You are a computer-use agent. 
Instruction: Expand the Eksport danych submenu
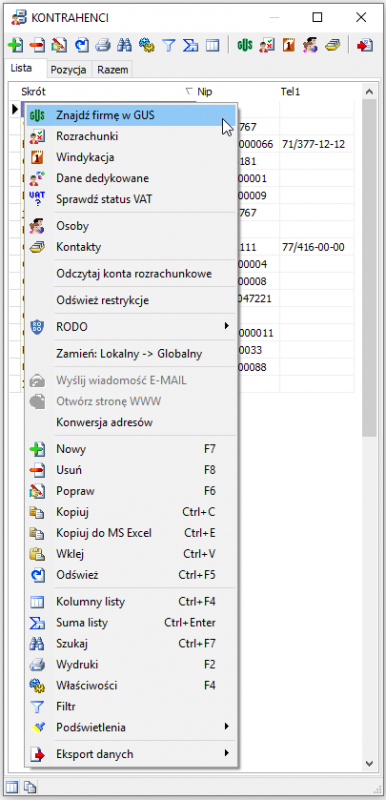[x=131, y=754]
